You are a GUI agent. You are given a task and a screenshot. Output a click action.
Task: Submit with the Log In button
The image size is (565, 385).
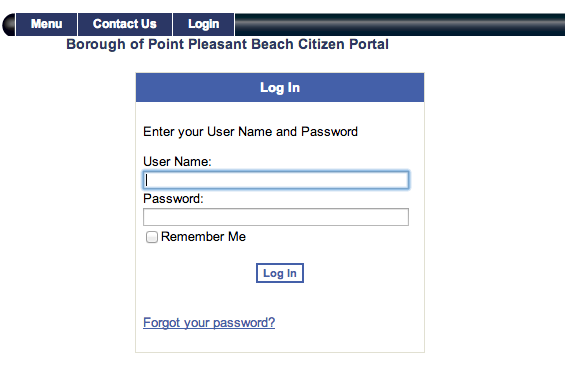pos(280,273)
